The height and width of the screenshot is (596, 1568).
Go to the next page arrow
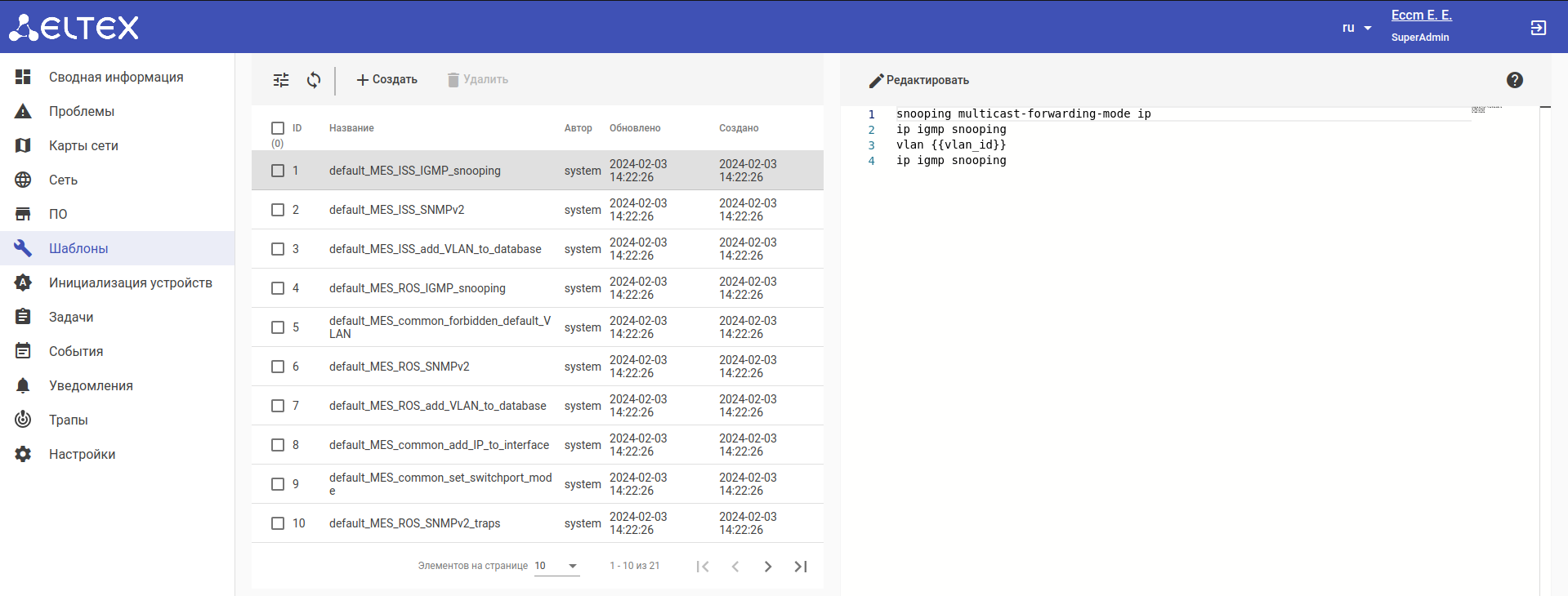pos(767,567)
